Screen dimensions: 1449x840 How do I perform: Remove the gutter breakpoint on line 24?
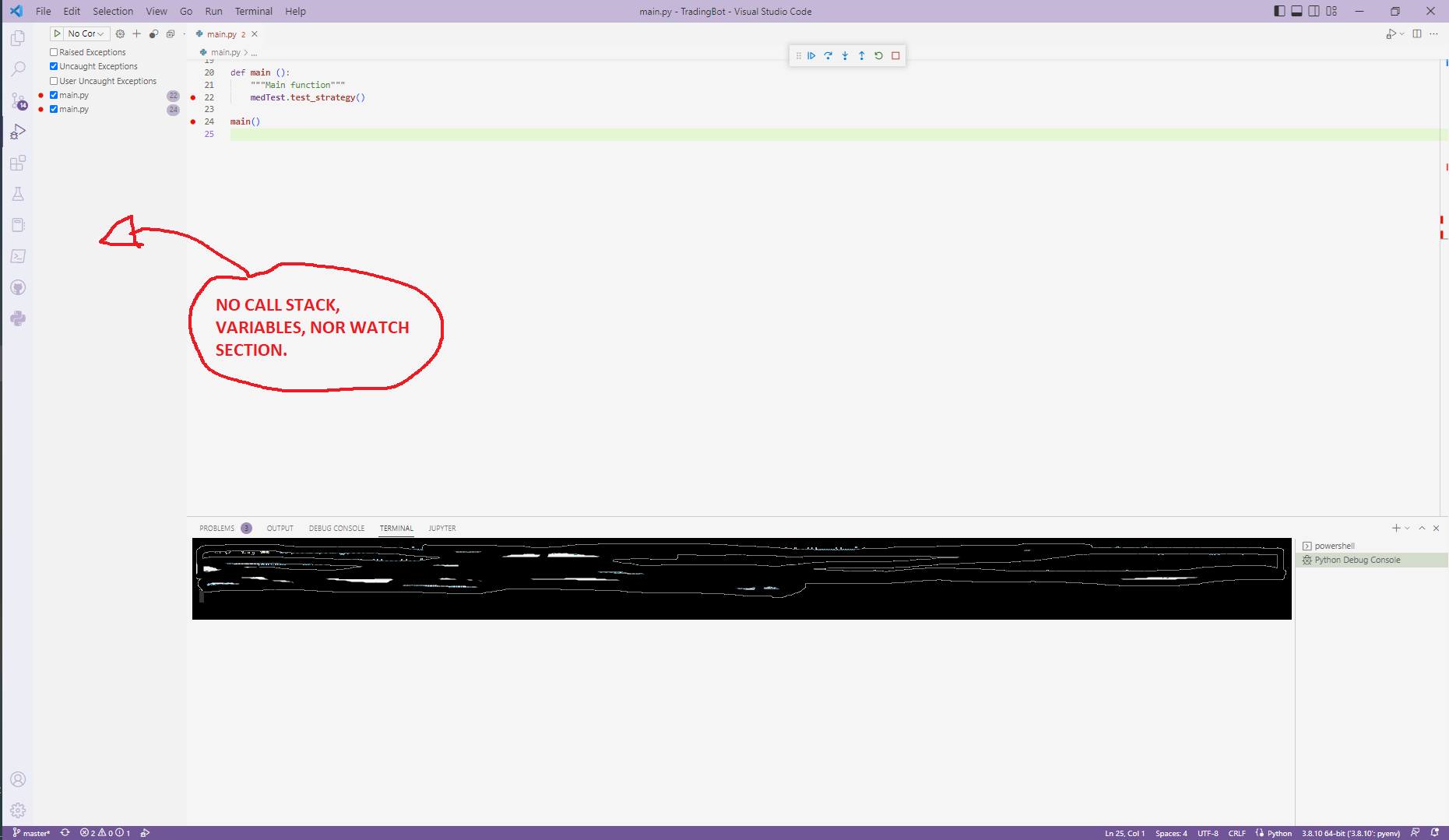pyautogui.click(x=193, y=121)
